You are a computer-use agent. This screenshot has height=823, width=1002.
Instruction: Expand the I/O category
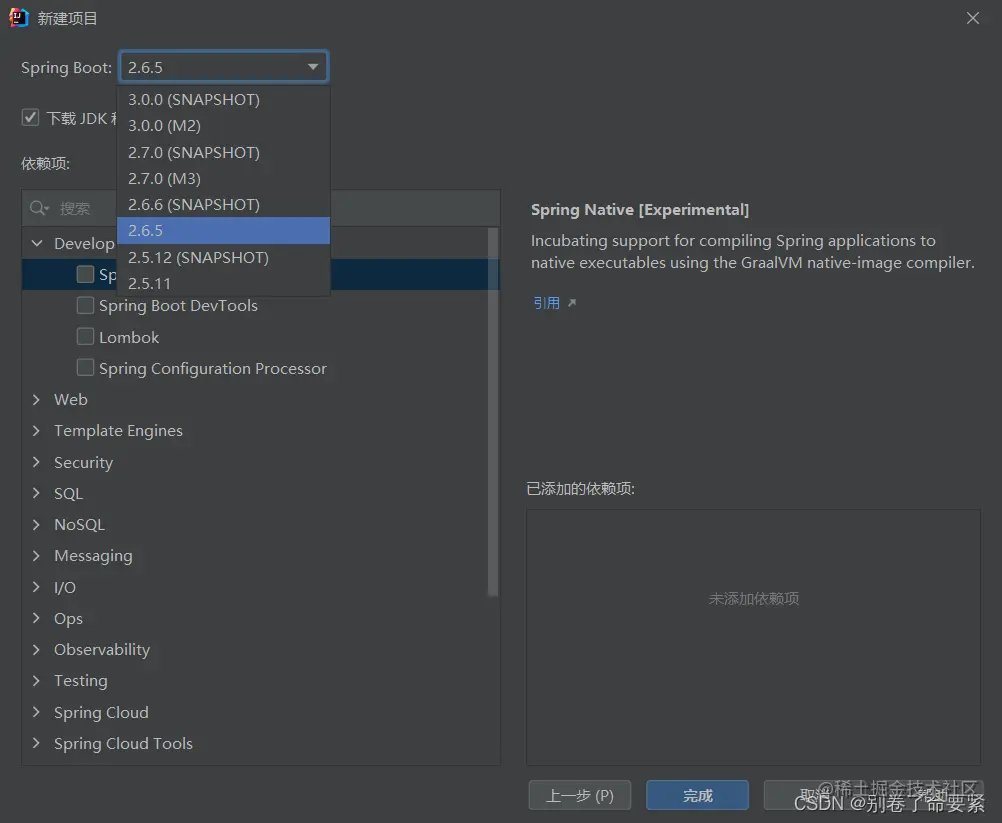click(36, 587)
